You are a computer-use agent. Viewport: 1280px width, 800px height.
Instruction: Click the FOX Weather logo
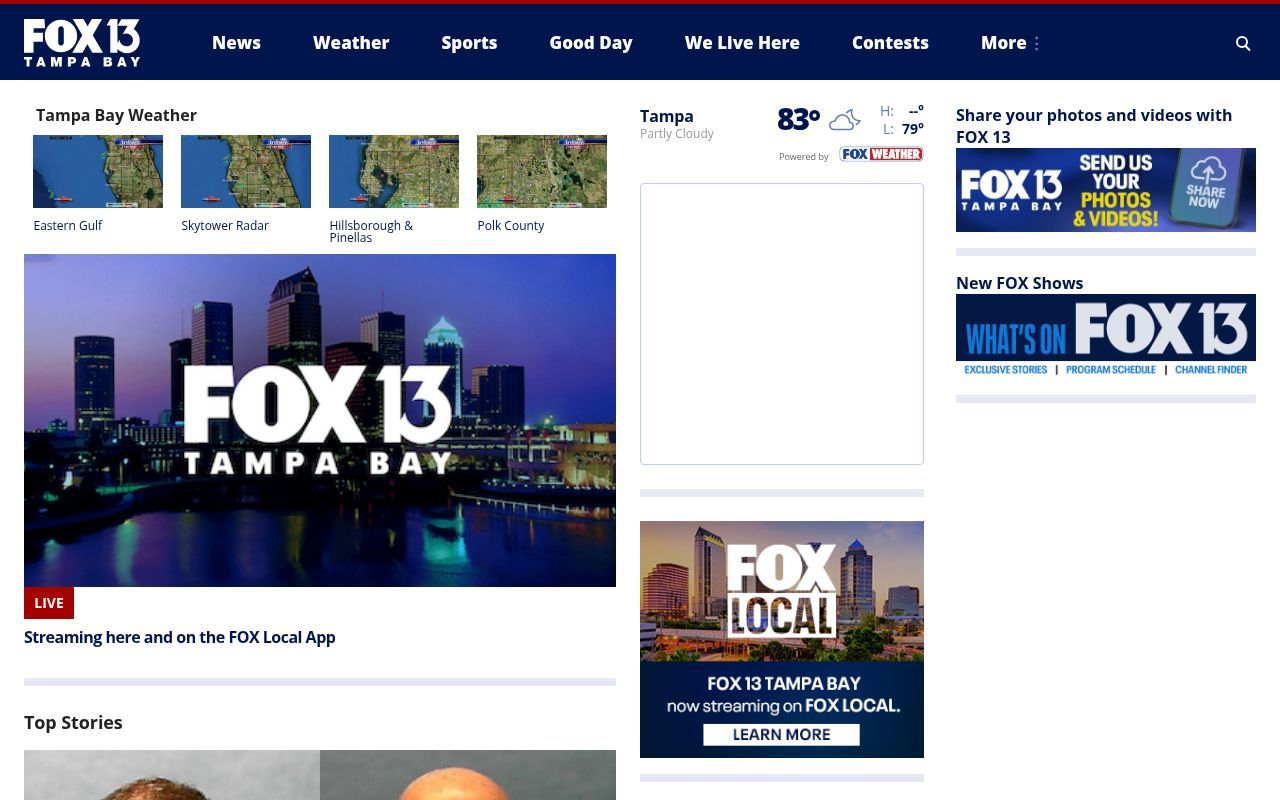pos(881,154)
